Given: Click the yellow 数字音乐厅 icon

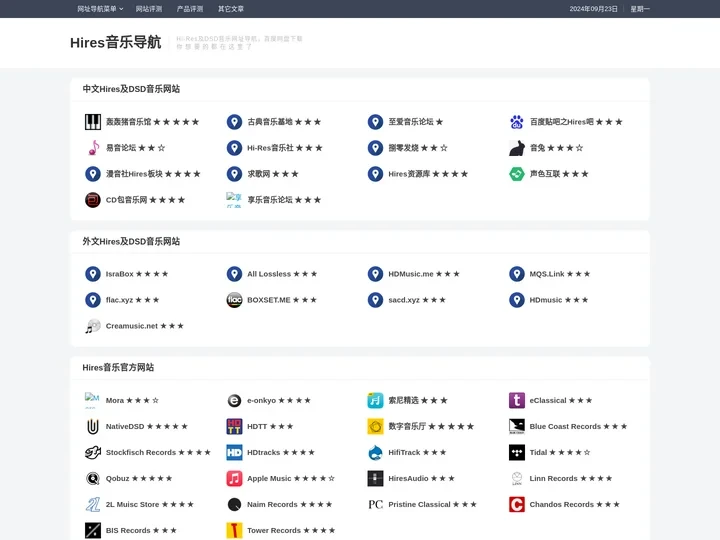Looking at the screenshot, I should point(375,426).
